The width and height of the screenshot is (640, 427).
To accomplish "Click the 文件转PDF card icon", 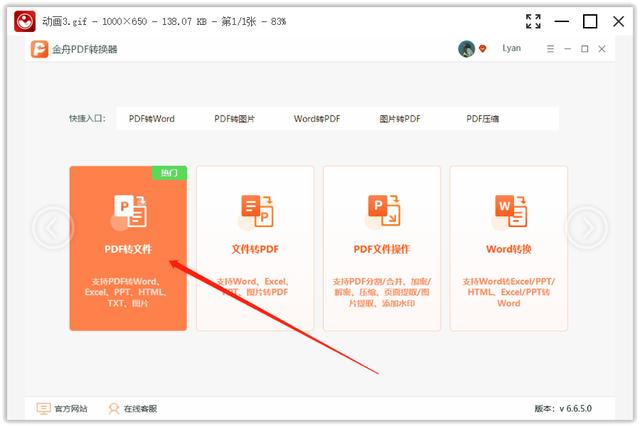I will (x=255, y=211).
